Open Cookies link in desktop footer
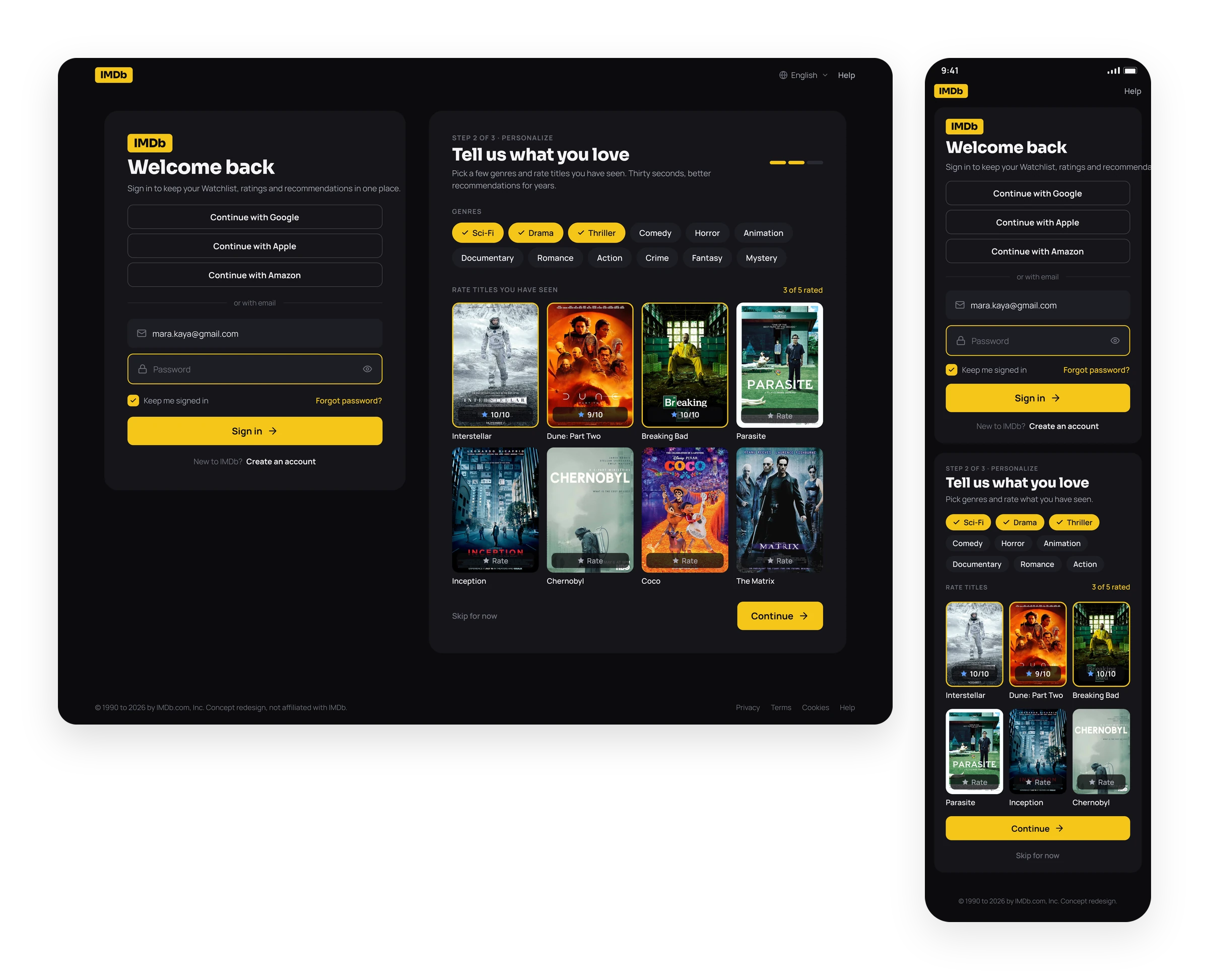 tap(815, 707)
